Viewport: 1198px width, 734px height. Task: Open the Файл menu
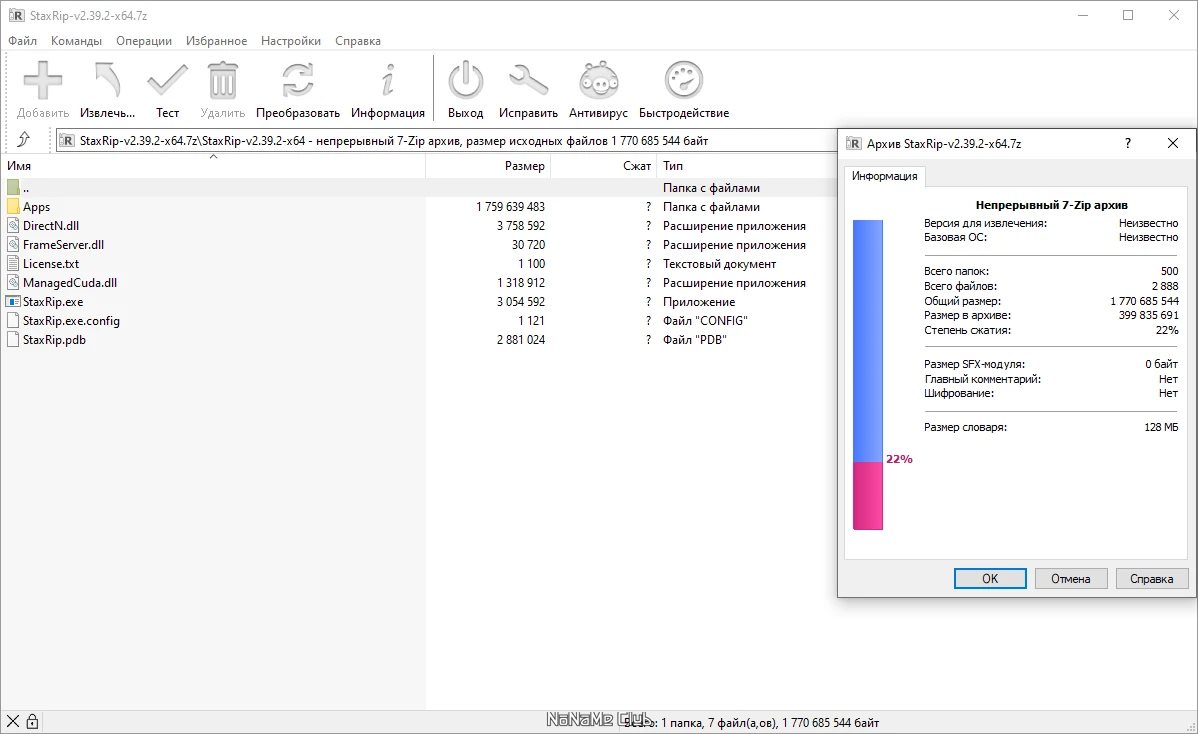[22, 41]
